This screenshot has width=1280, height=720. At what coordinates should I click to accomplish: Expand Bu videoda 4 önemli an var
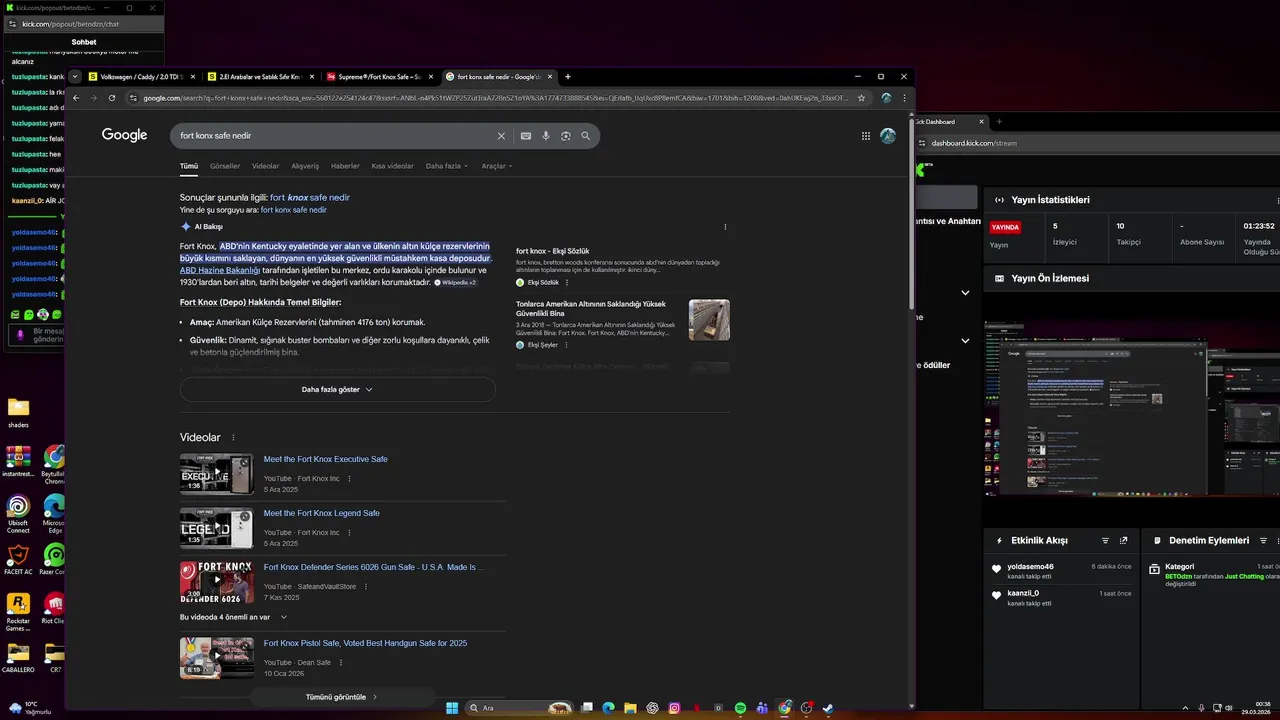click(233, 617)
